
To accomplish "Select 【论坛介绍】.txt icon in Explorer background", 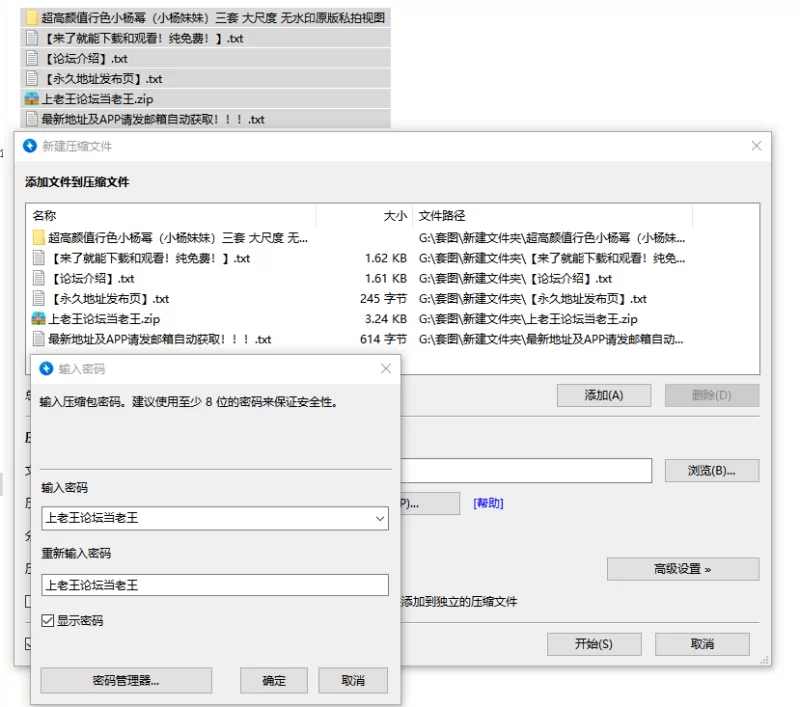I will (32, 58).
